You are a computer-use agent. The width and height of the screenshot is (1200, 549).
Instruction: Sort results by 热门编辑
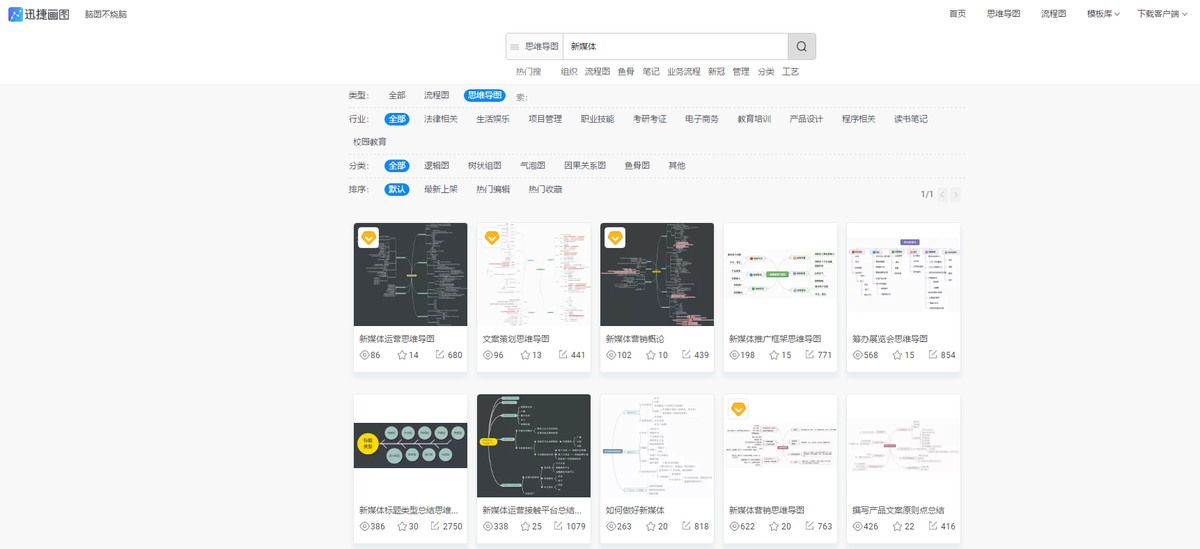(493, 189)
